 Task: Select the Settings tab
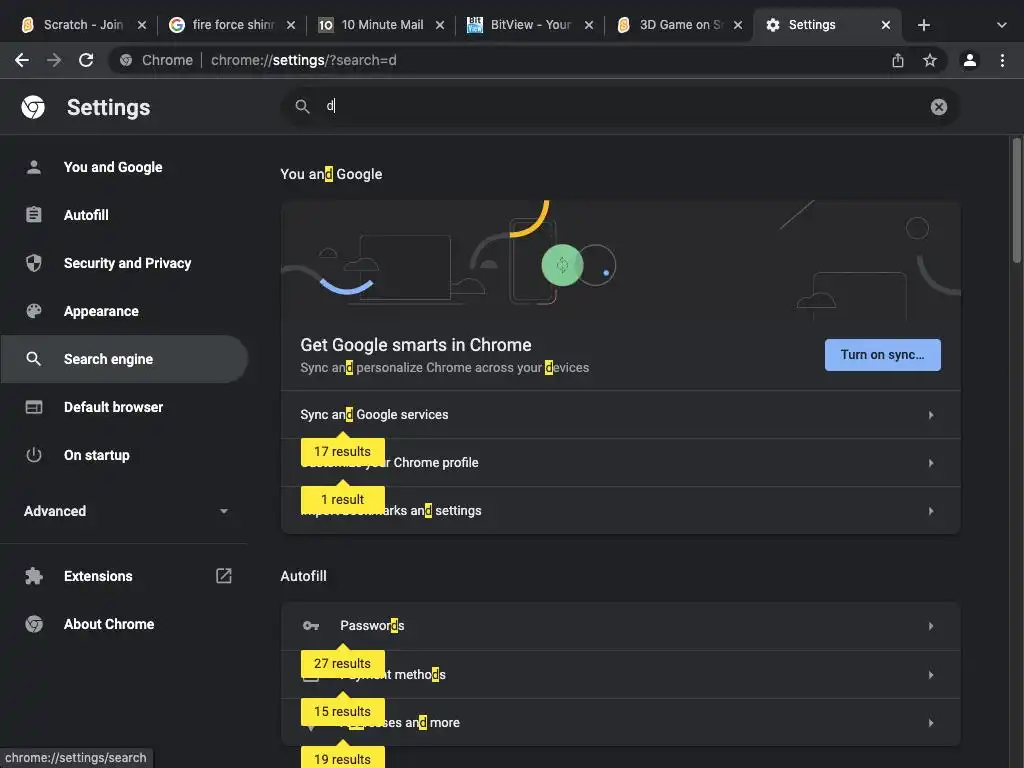[827, 25]
